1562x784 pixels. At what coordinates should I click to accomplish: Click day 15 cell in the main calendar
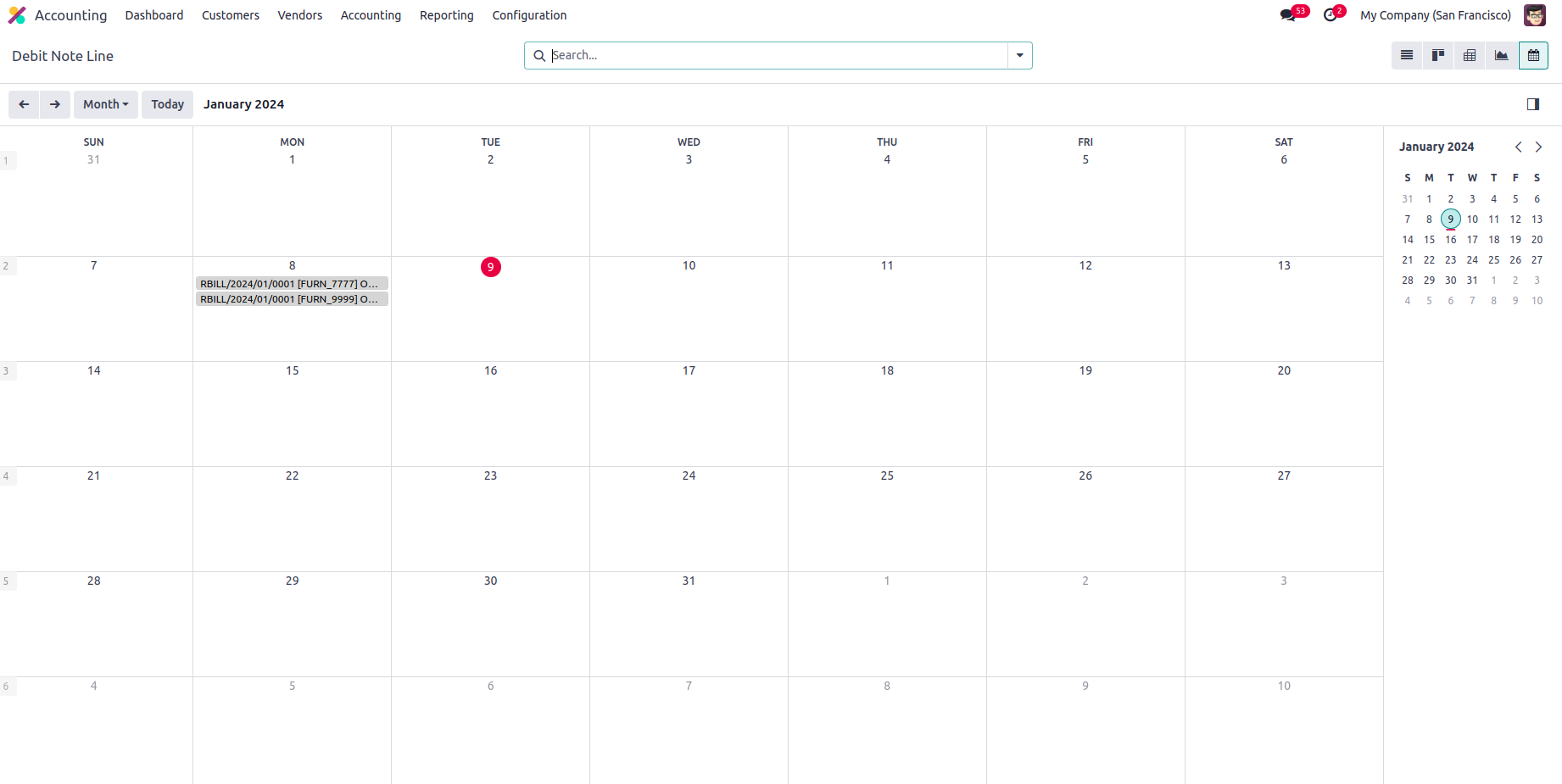click(292, 414)
